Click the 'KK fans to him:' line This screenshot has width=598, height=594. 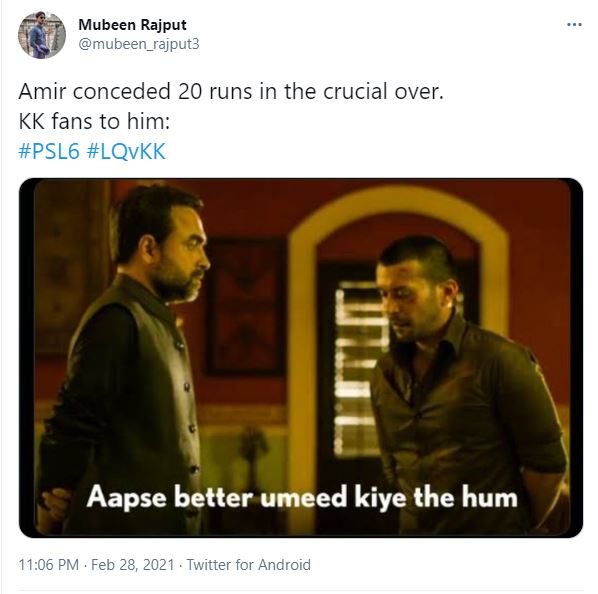(94, 122)
